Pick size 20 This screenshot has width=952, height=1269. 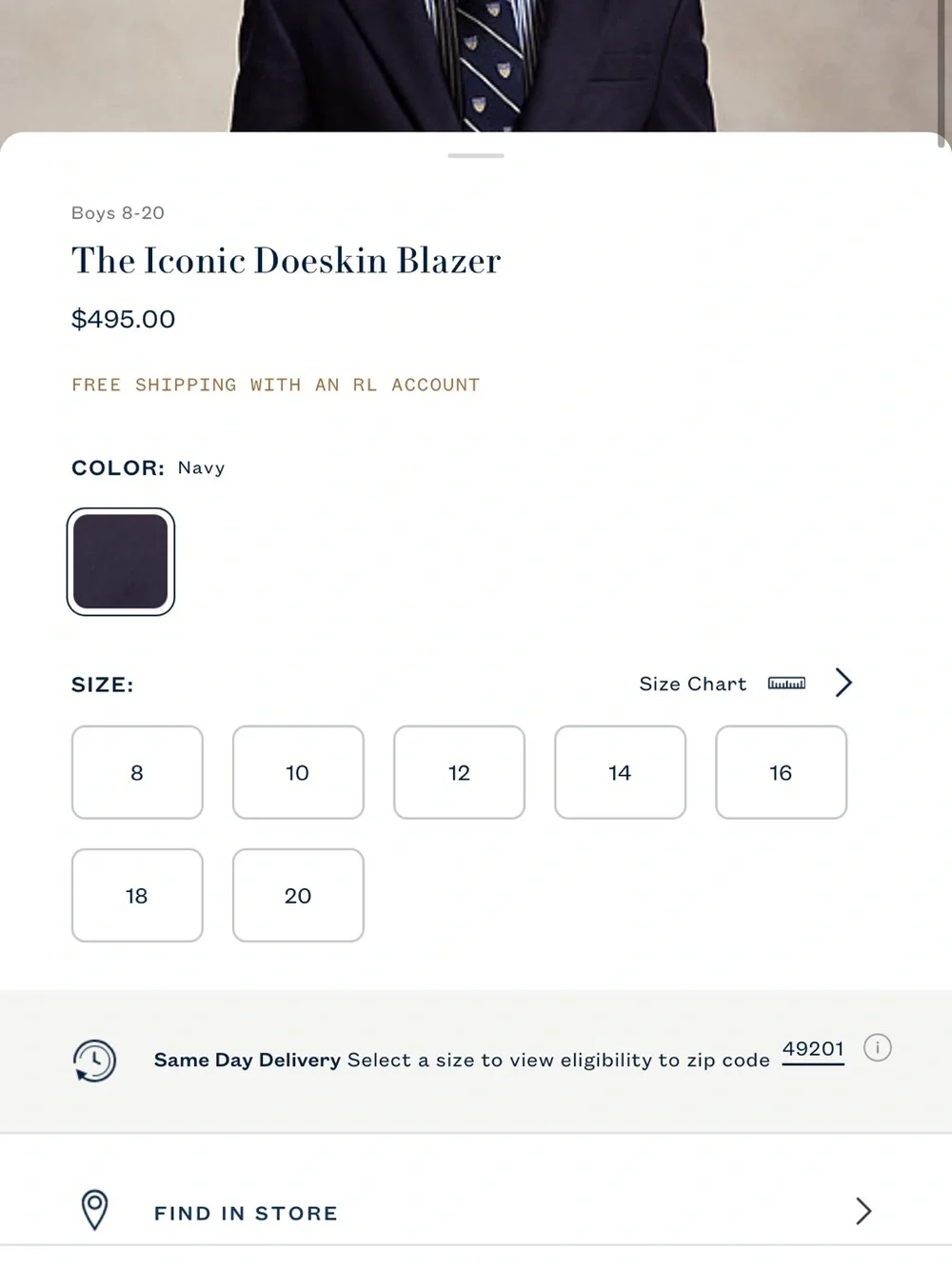[298, 895]
